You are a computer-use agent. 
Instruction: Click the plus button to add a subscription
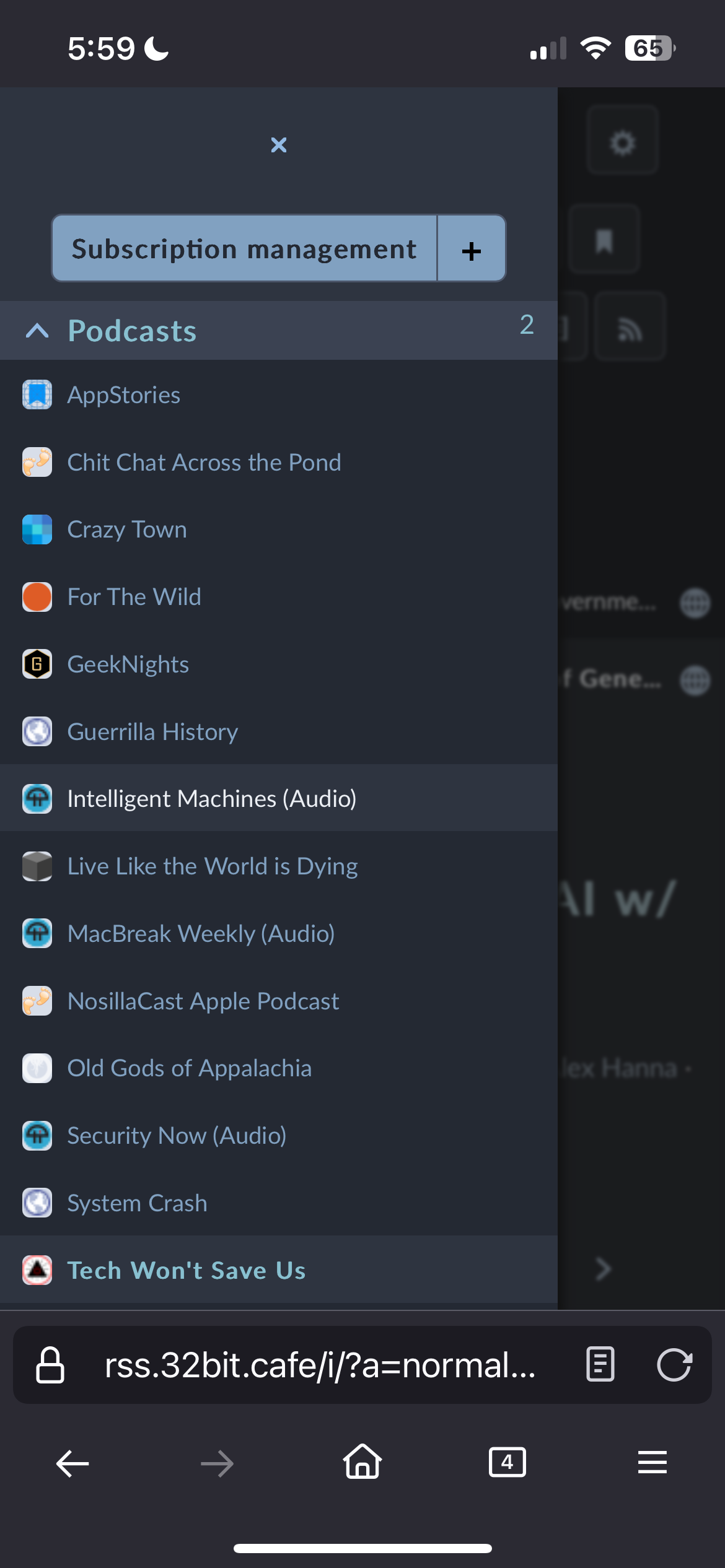pyautogui.click(x=471, y=250)
